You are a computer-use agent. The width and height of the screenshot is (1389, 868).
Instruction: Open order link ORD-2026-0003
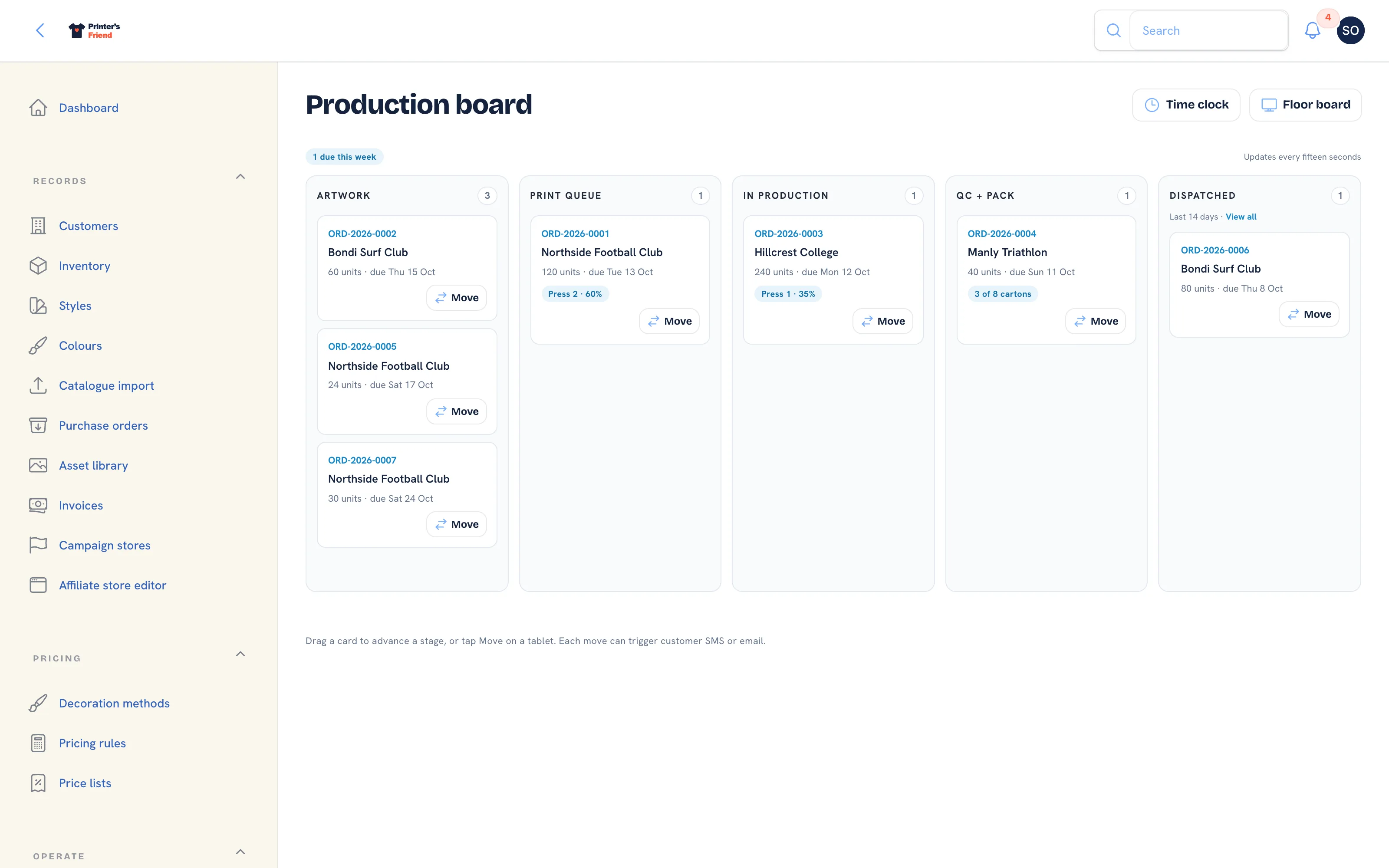click(788, 233)
